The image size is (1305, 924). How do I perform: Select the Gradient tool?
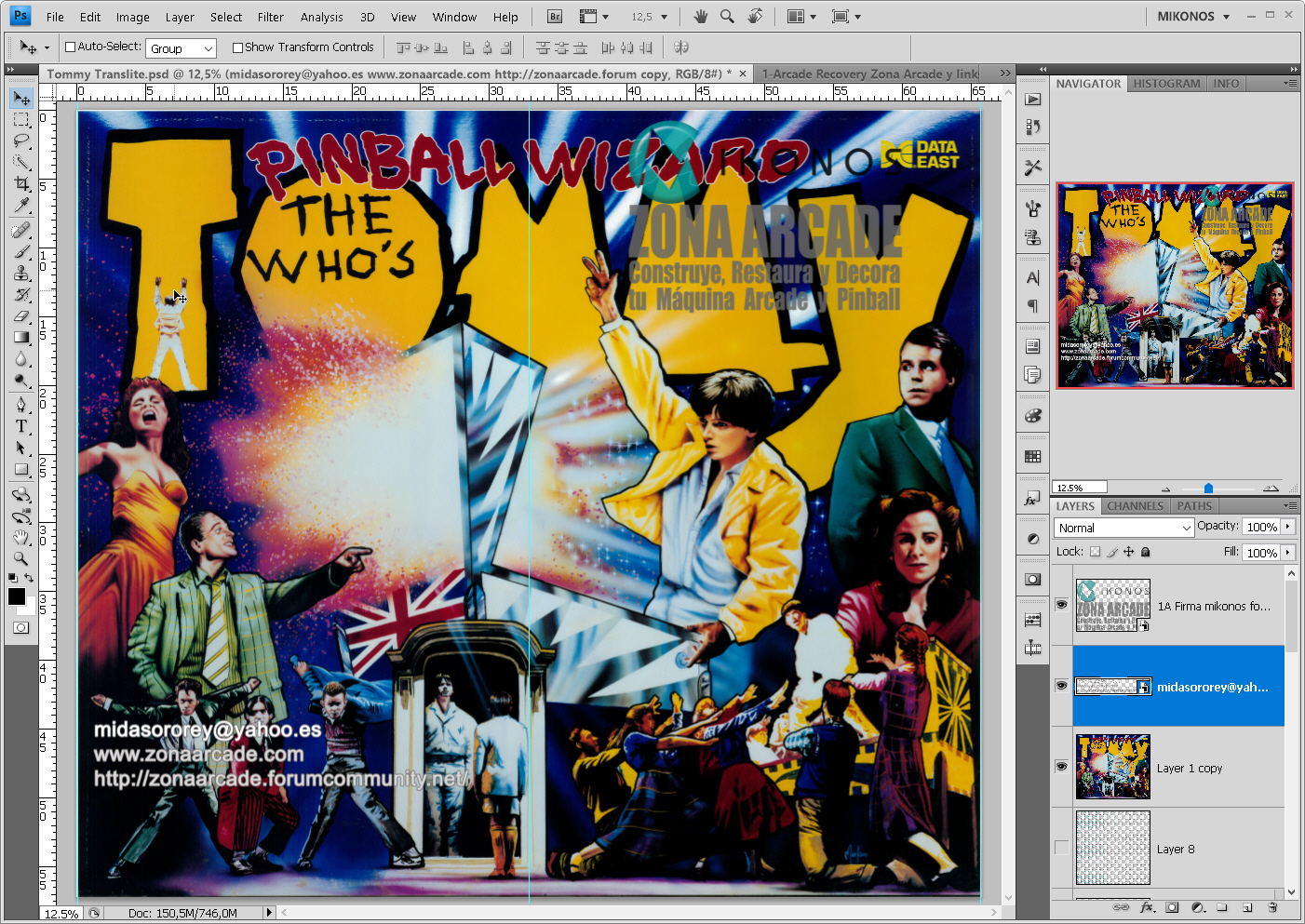coord(22,339)
